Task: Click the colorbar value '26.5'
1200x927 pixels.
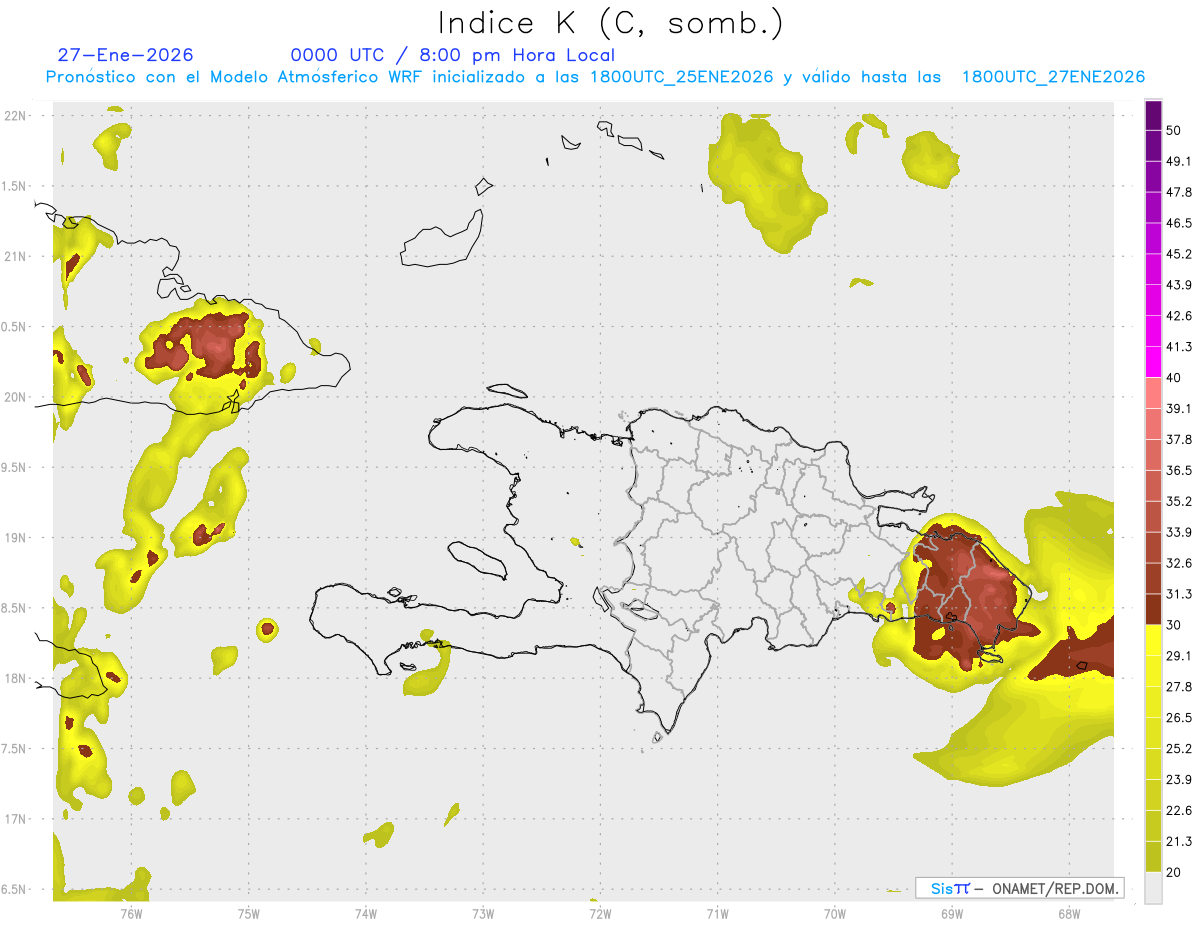Action: tap(1179, 717)
